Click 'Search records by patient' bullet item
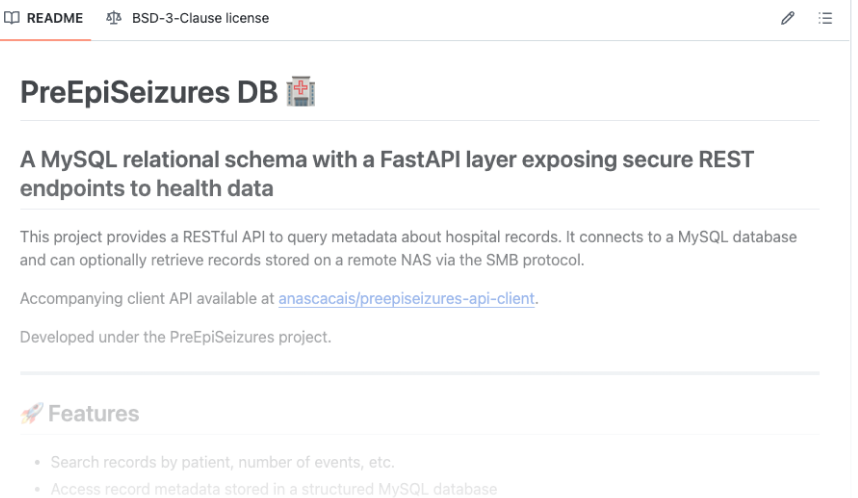The width and height of the screenshot is (858, 498). click(x=222, y=462)
